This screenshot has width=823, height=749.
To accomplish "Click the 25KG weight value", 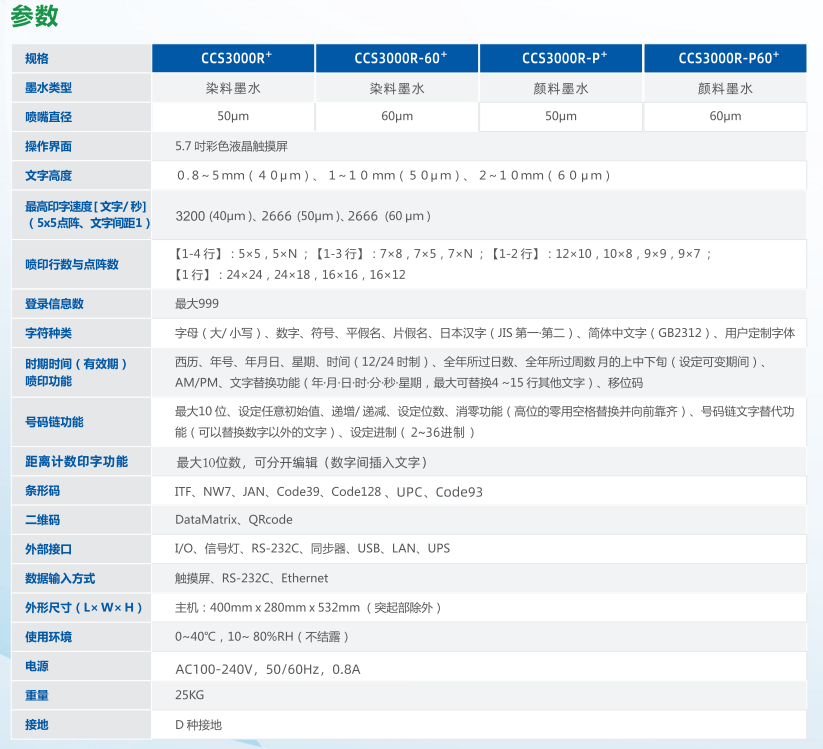I will 190,695.
